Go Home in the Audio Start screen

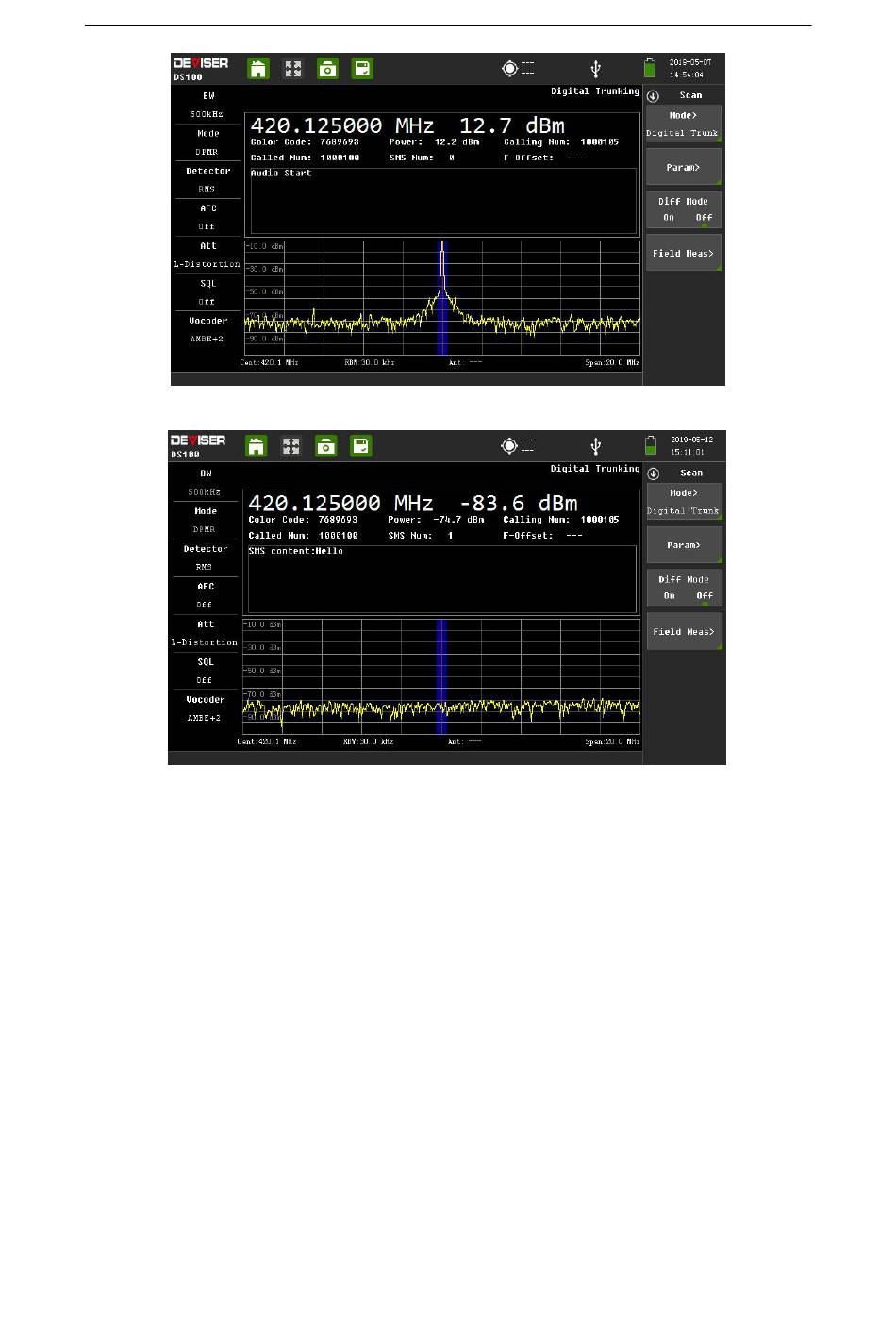coord(258,68)
